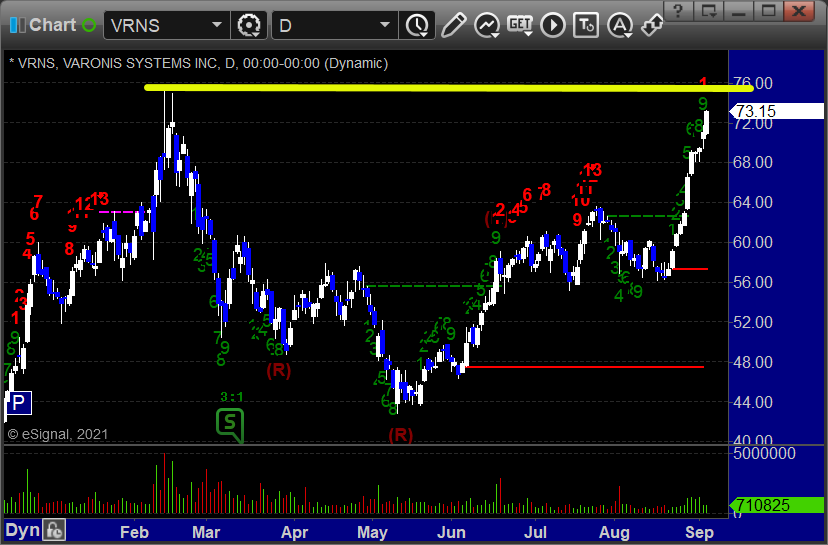Click the text template icon
The image size is (828, 545).
tap(586, 25)
